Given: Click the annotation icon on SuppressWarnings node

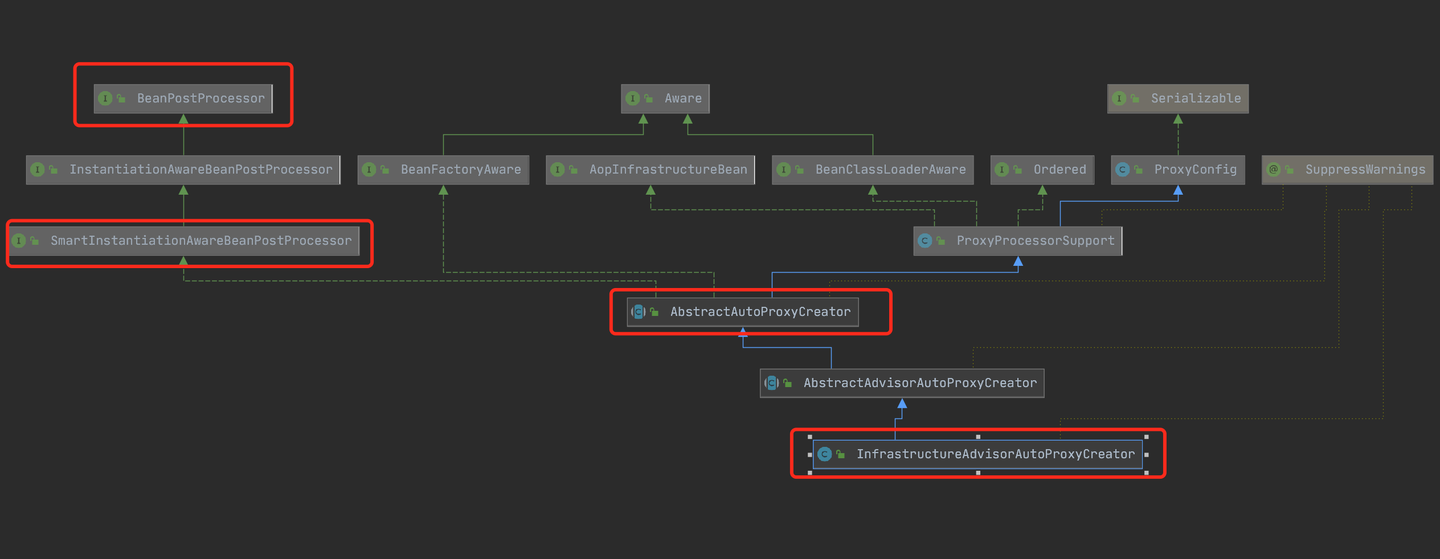Looking at the screenshot, I should 1273,169.
